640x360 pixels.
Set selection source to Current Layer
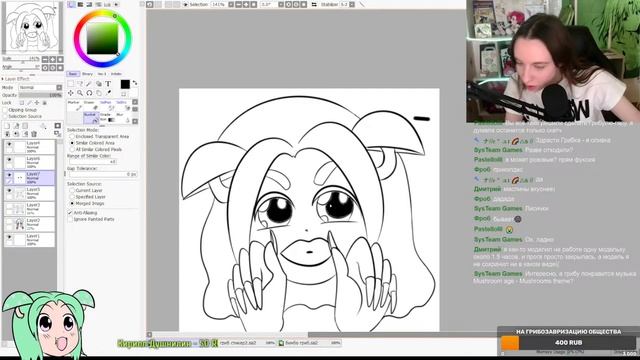(72, 190)
